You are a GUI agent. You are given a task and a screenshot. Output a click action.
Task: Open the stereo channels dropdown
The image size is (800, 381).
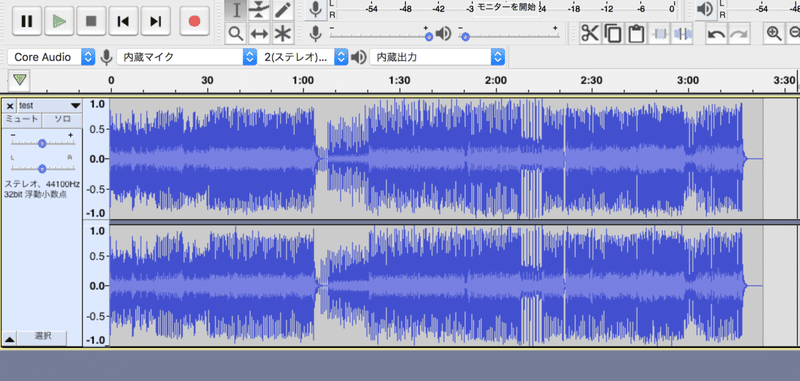(x=303, y=57)
